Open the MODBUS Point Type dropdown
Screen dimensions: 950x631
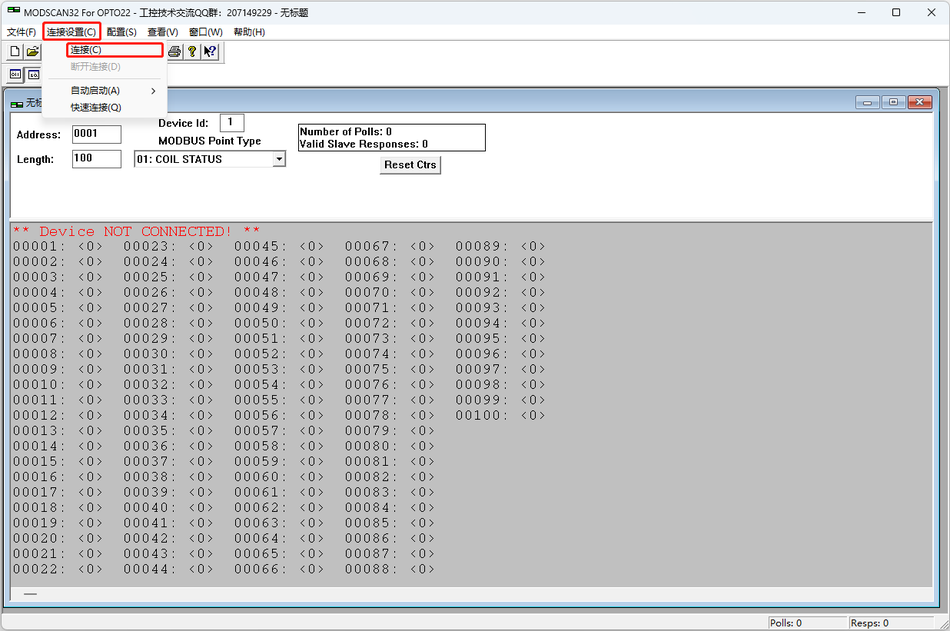tap(279, 159)
